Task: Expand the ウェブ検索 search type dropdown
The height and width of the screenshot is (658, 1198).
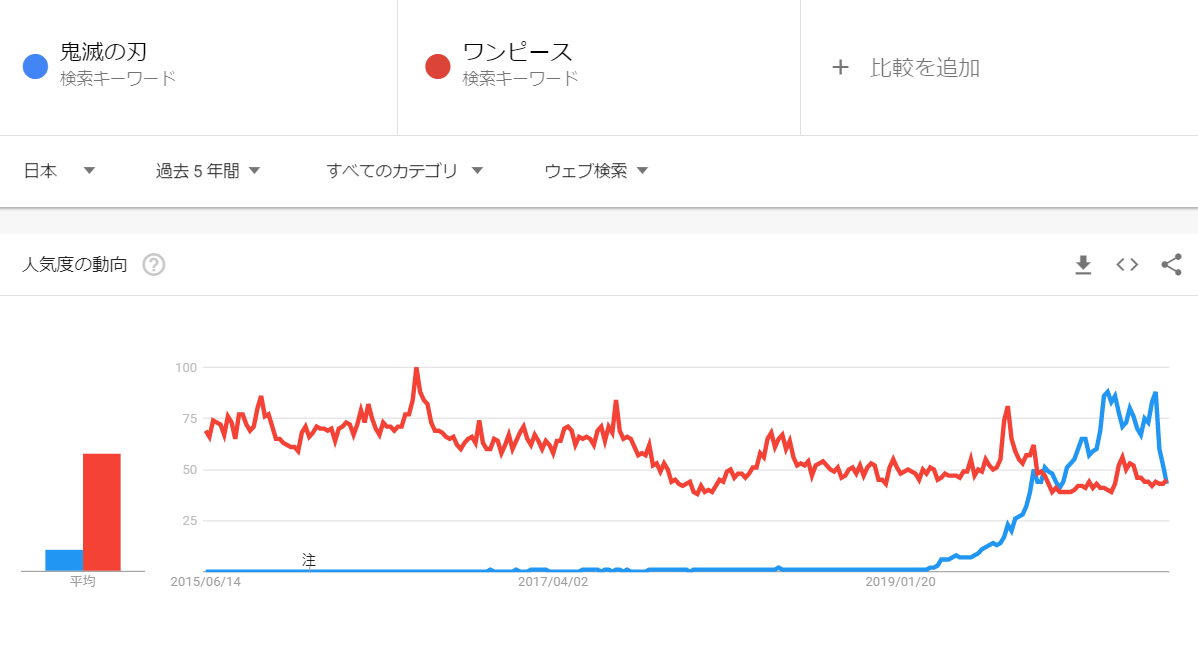Action: 596,170
